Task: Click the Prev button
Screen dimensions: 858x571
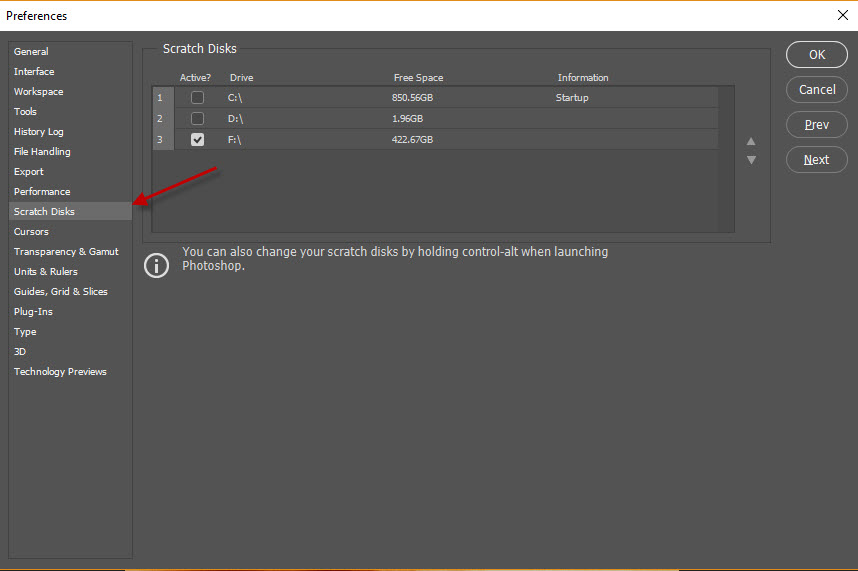Action: (817, 125)
